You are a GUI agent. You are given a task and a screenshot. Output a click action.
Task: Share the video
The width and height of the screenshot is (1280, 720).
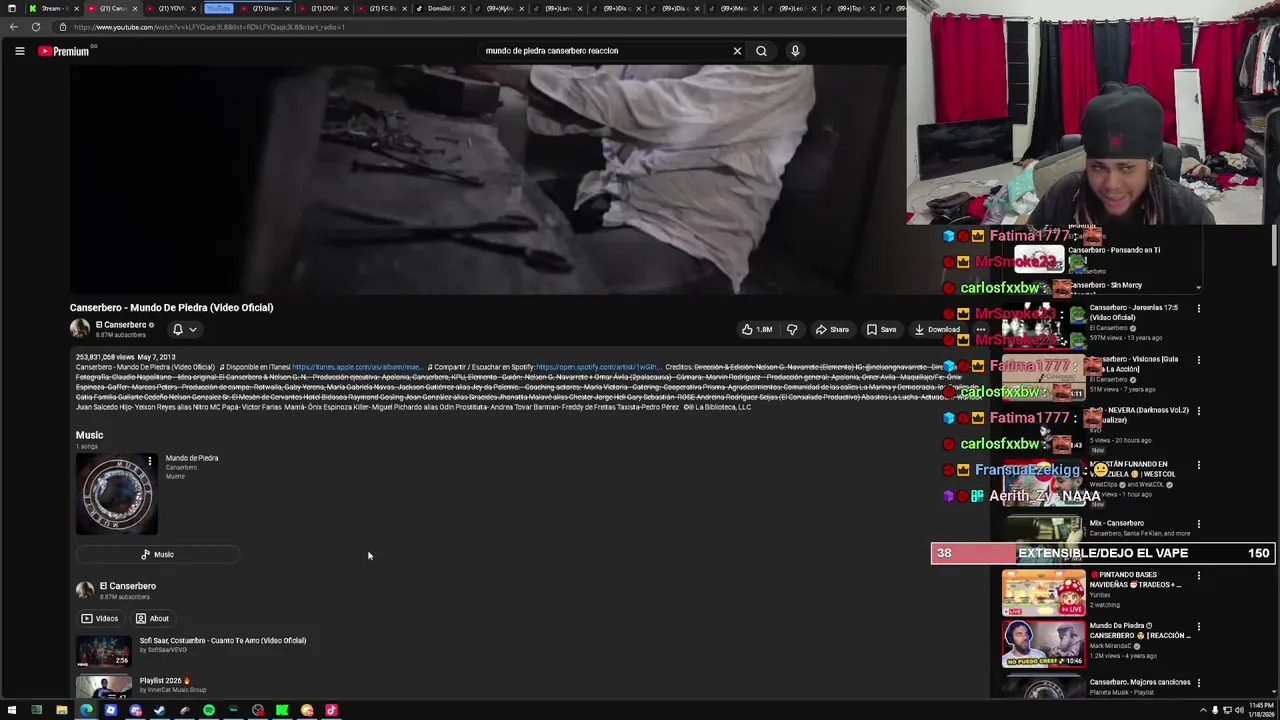[832, 329]
